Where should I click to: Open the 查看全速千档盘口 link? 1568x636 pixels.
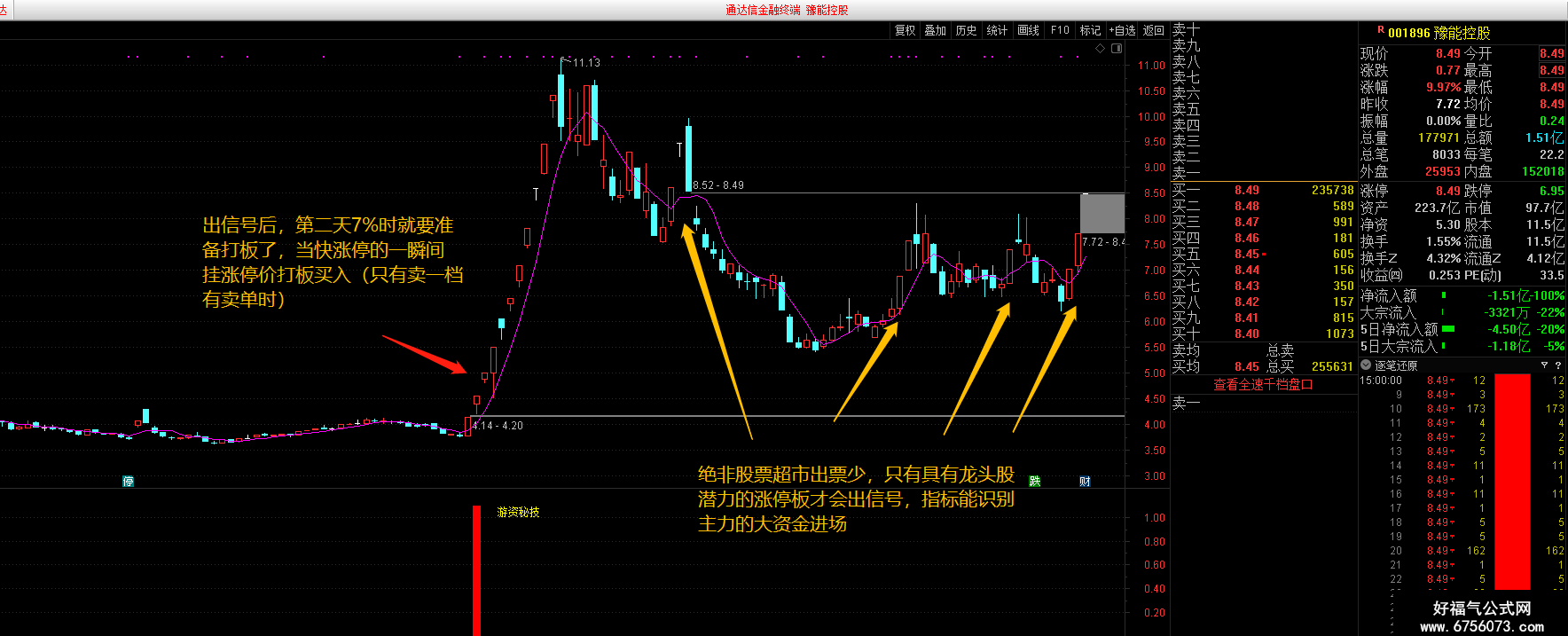(1263, 384)
